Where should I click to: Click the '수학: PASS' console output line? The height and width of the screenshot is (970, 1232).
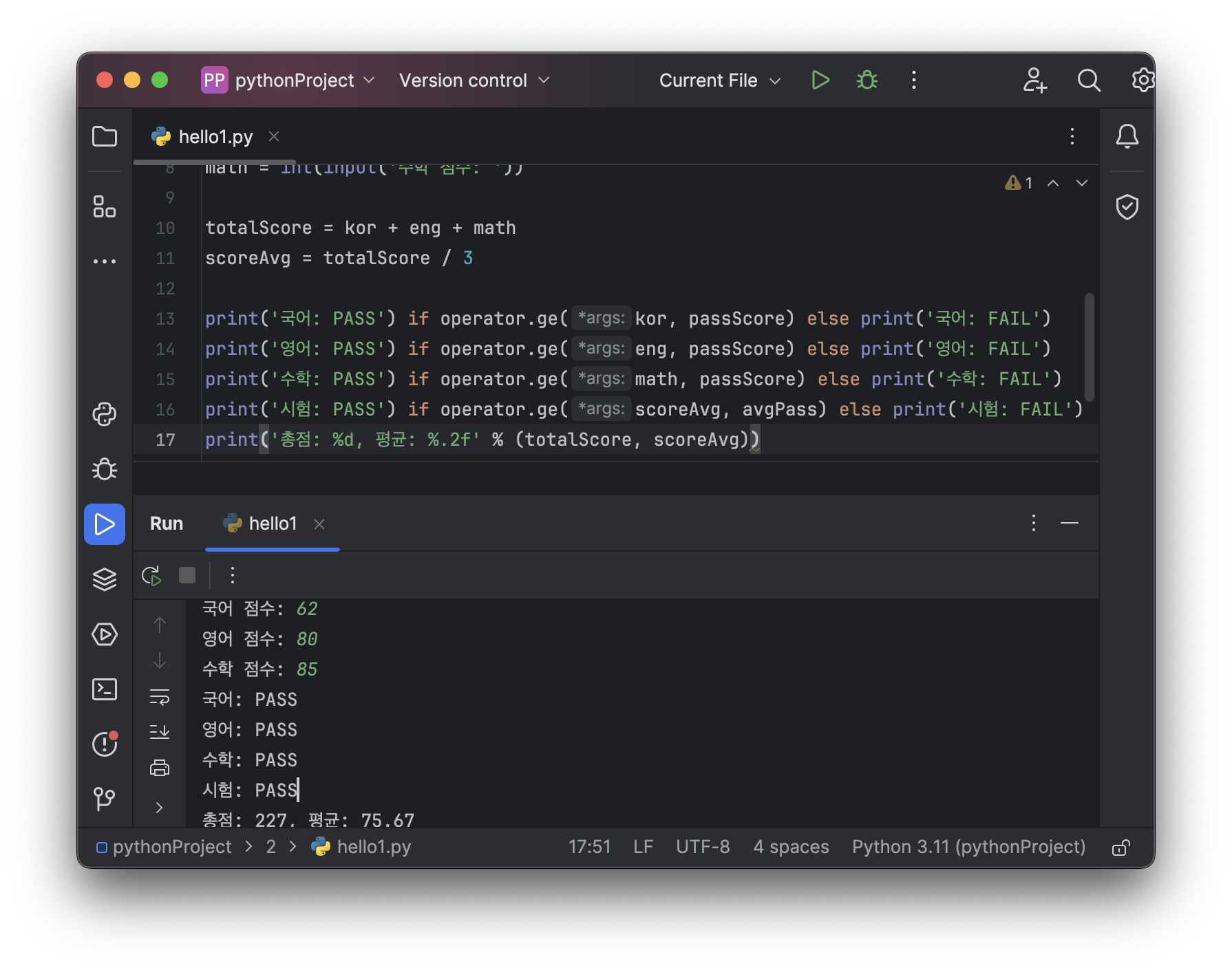tap(250, 759)
